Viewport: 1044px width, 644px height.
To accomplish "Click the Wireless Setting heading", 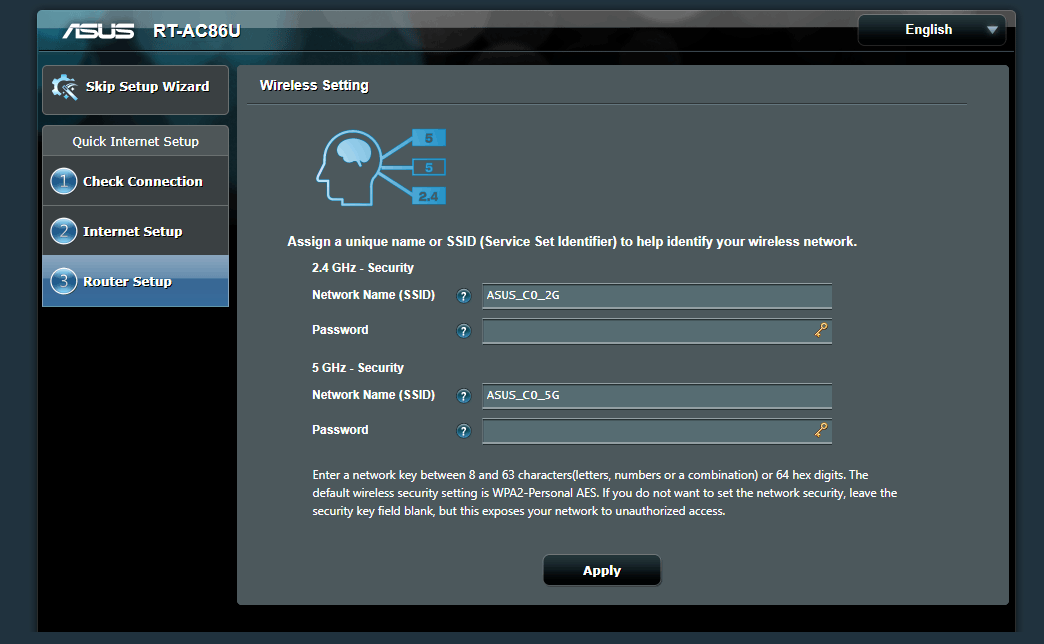I will coord(314,85).
